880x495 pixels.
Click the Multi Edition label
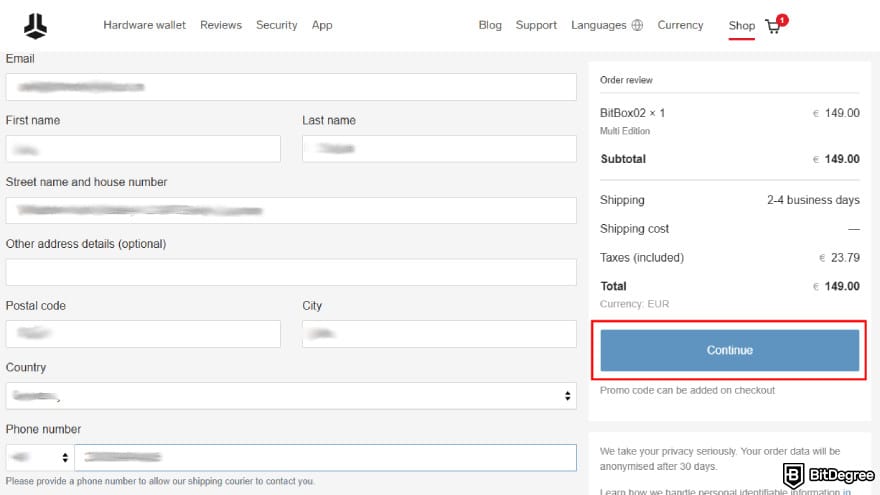(625, 131)
